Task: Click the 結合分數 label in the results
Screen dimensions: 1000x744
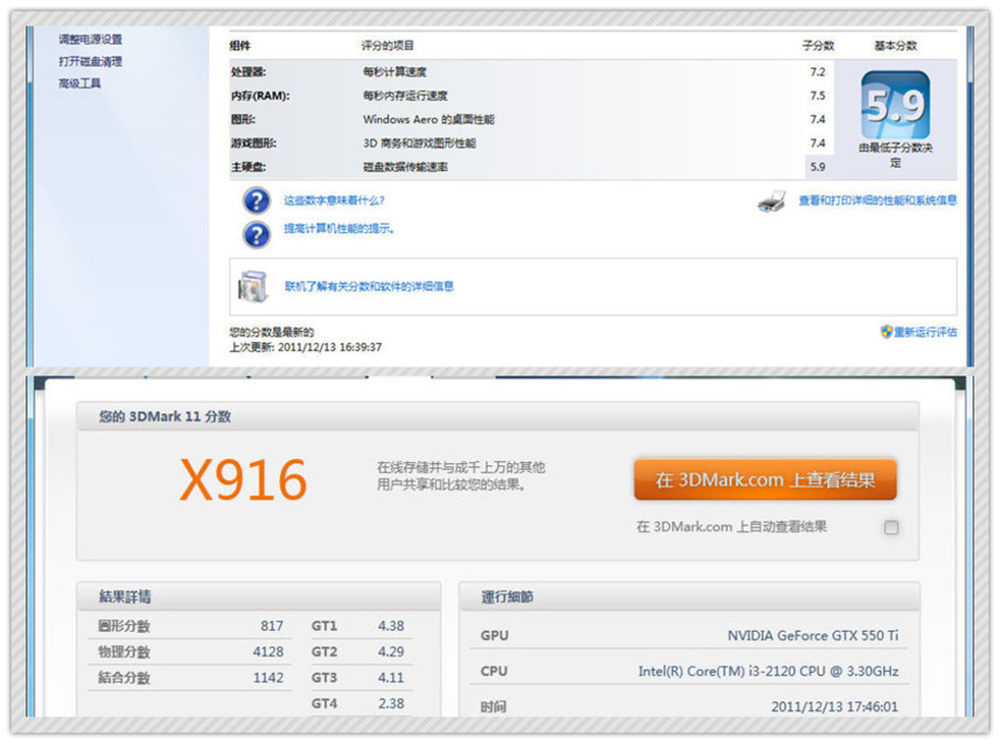Action: coord(124,678)
